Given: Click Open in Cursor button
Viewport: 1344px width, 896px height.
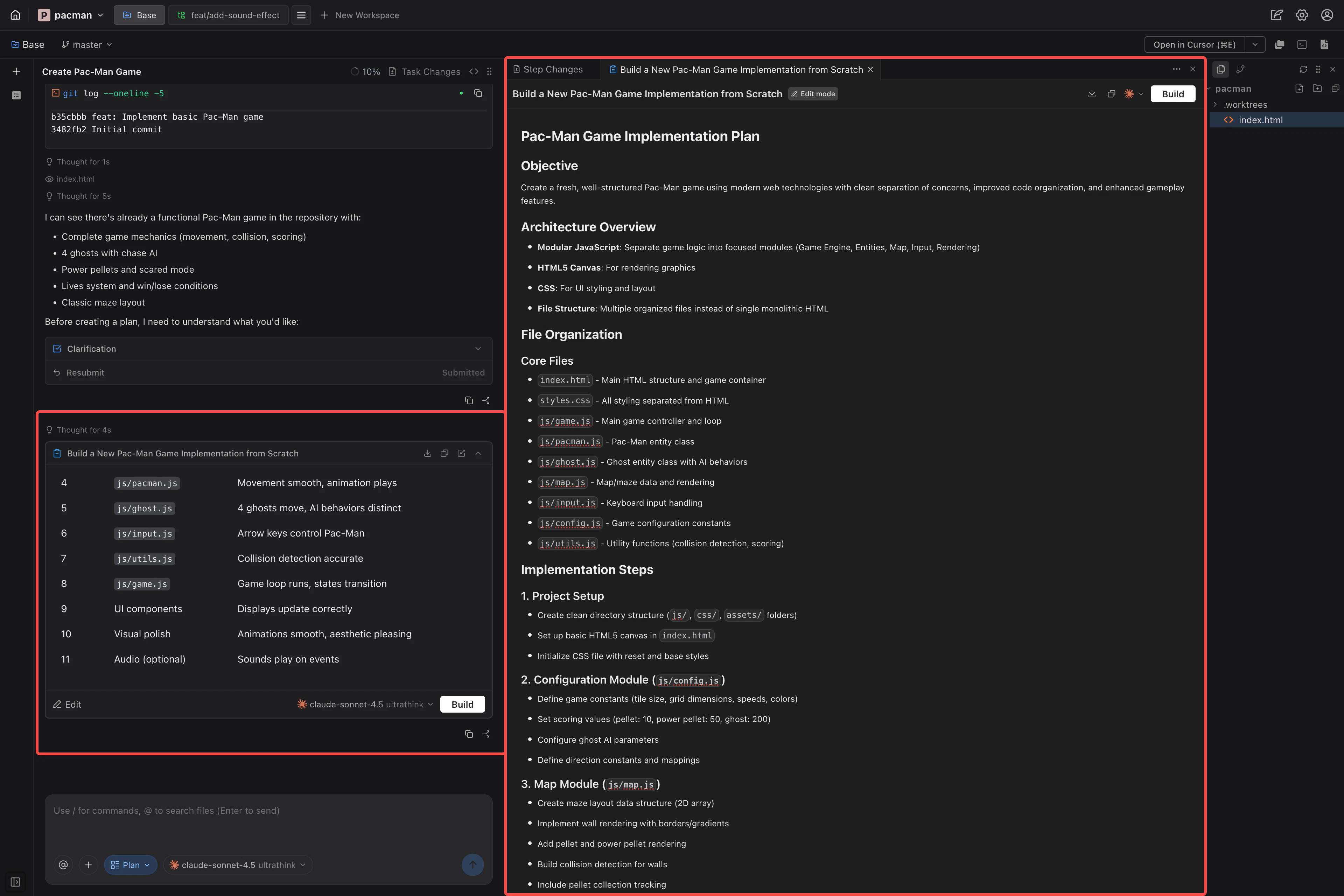Looking at the screenshot, I should tap(1194, 44).
